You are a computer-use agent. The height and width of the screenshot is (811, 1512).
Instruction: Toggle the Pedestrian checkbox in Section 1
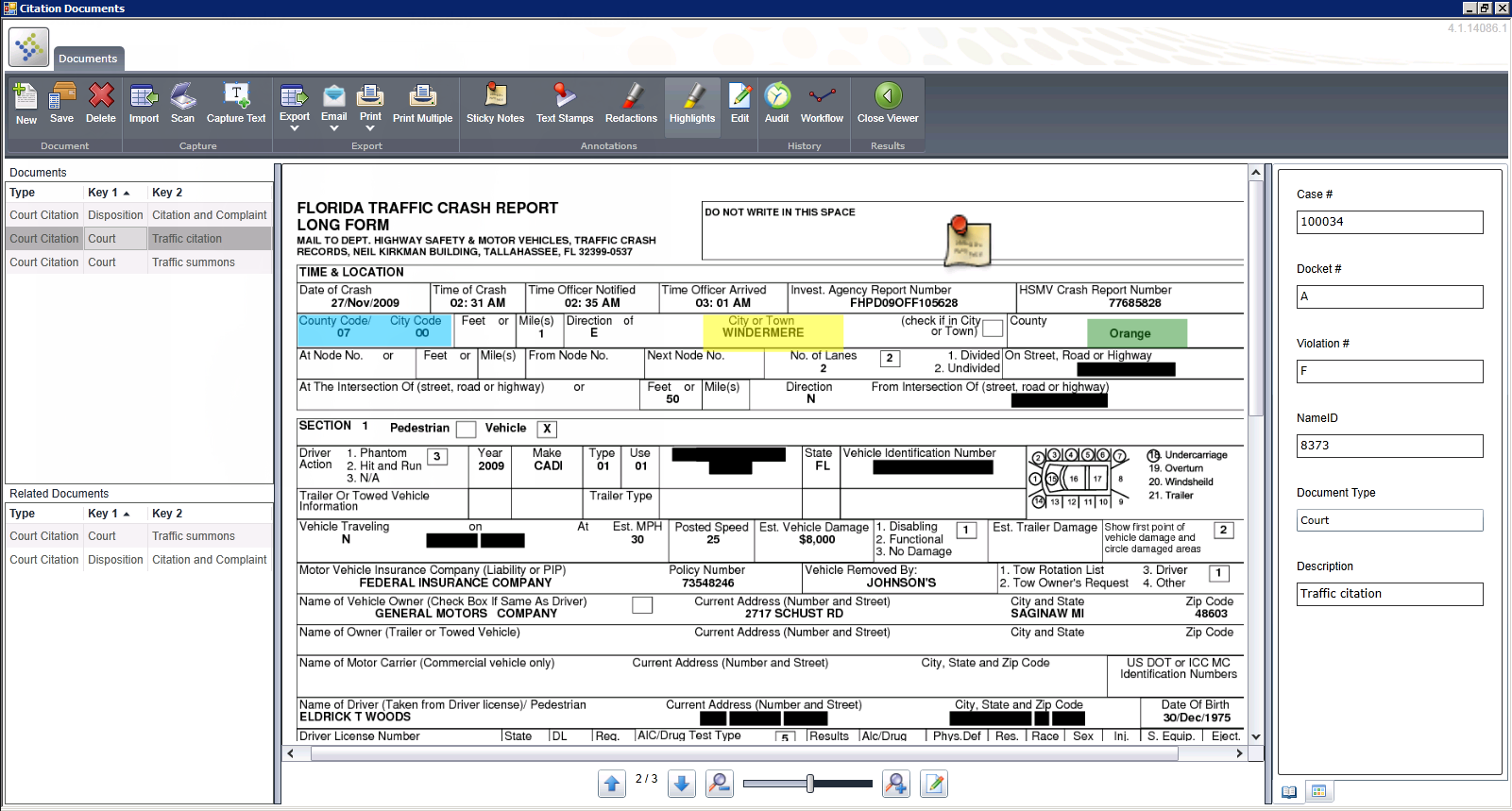466,430
